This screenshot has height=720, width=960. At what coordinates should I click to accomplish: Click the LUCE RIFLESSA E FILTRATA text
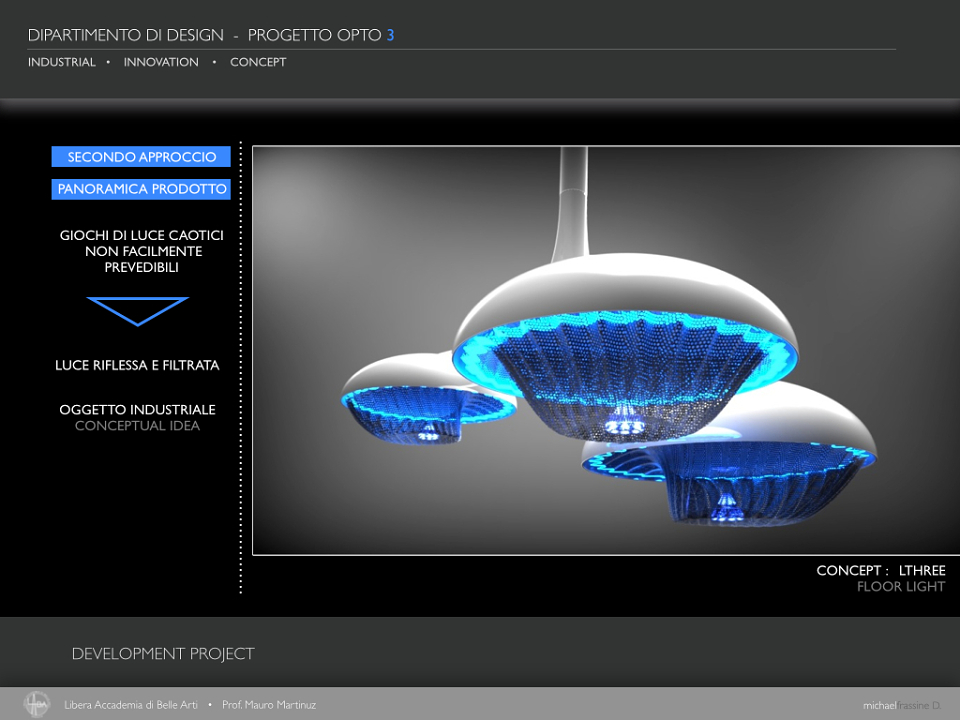(x=137, y=365)
